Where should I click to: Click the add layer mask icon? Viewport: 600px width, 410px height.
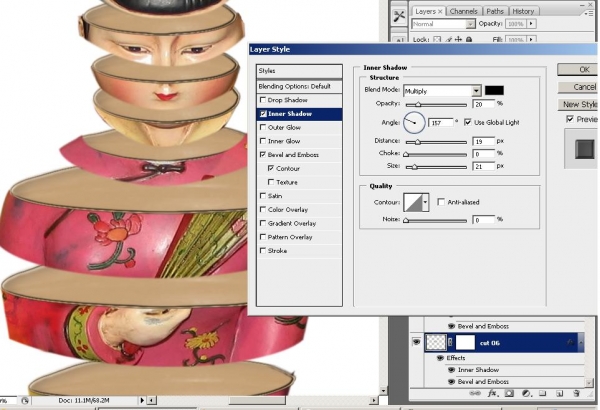(509, 394)
